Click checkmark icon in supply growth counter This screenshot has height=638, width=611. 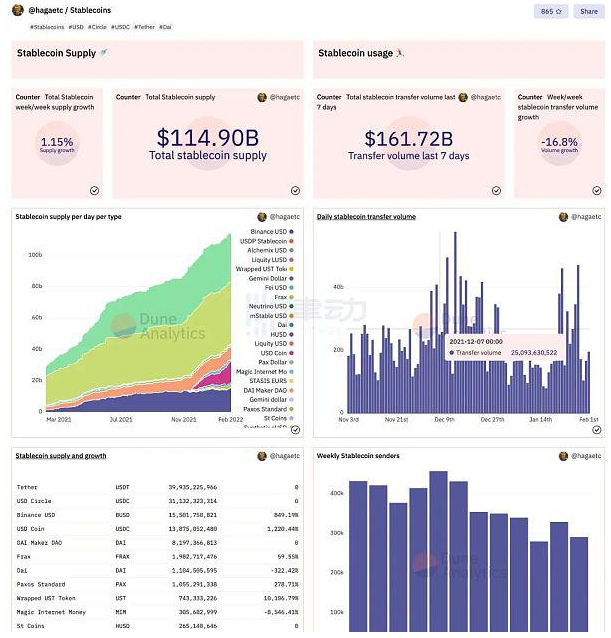(94, 190)
